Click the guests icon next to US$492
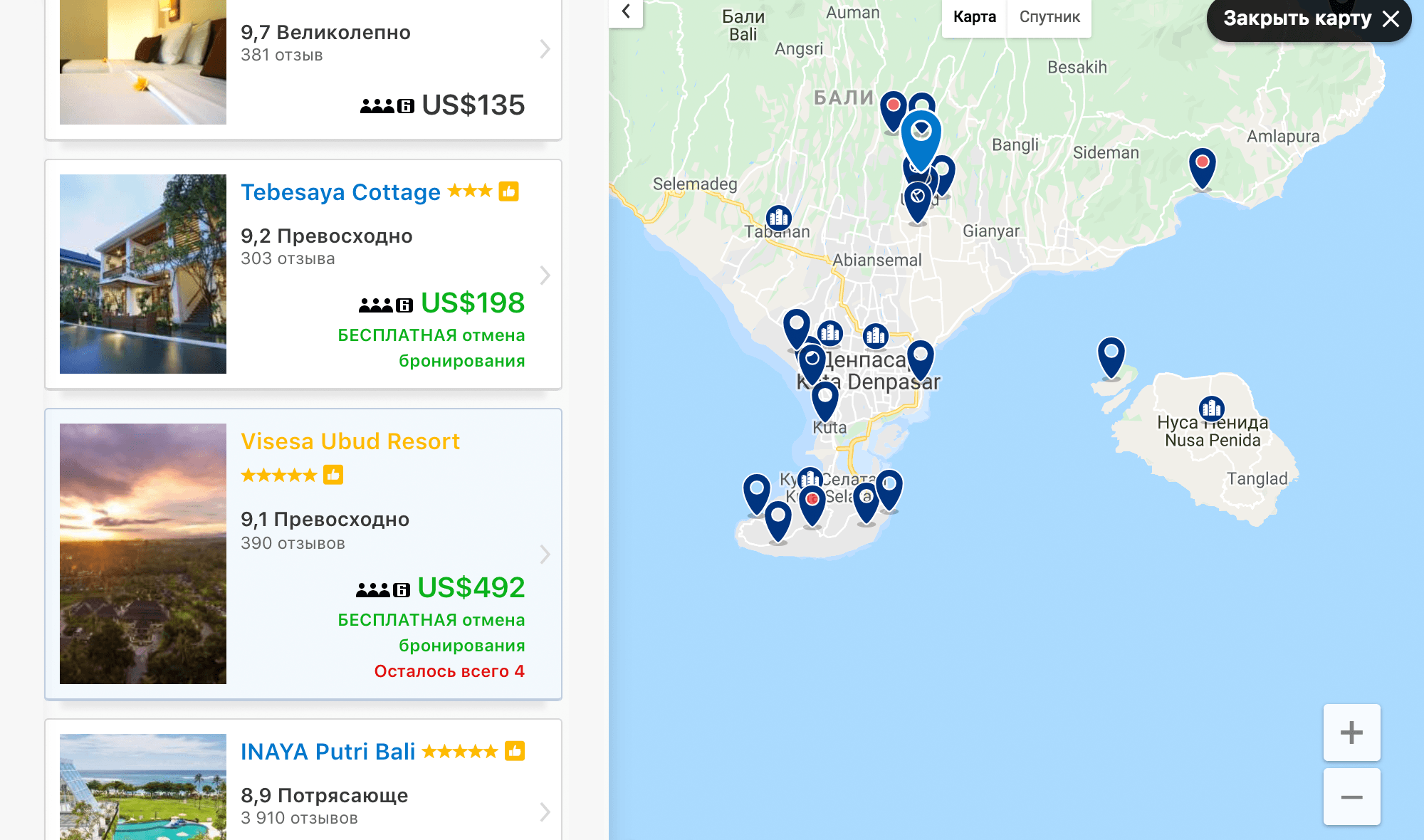Viewport: 1424px width, 840px height. [382, 589]
